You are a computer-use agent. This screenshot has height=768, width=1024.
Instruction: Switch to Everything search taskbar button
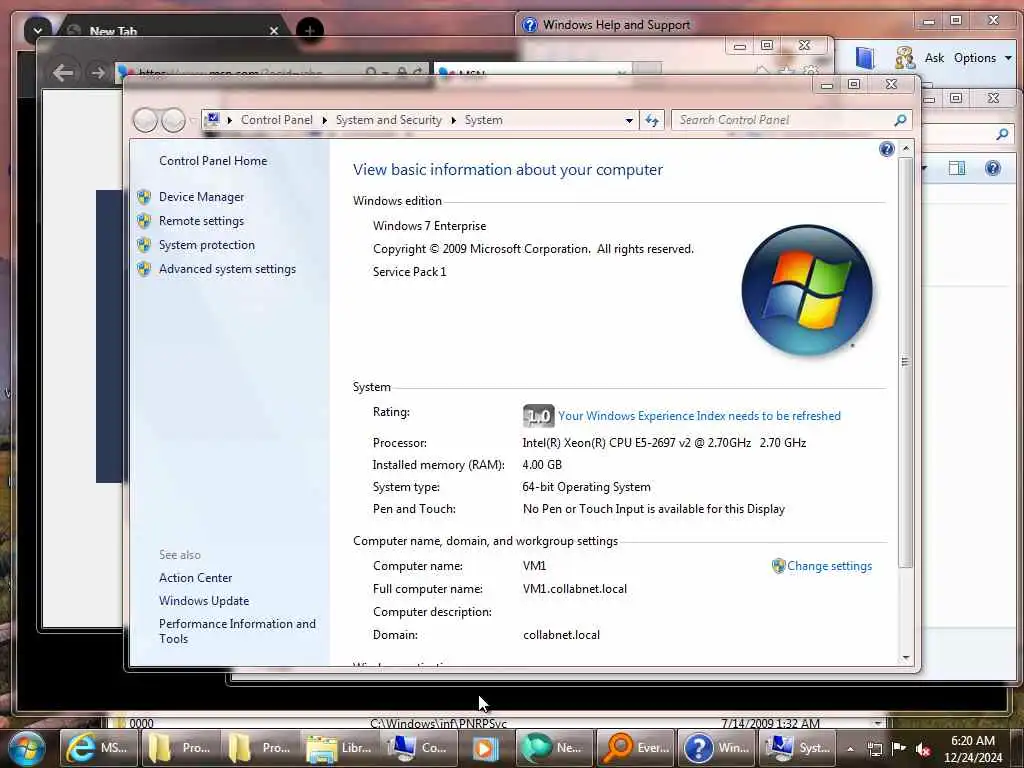[x=635, y=748]
